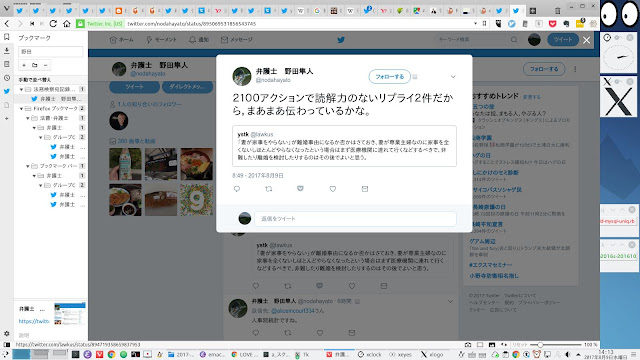Toggle image loading in the status bar
The width and height of the screenshot is (640, 360).
(x=492, y=345)
